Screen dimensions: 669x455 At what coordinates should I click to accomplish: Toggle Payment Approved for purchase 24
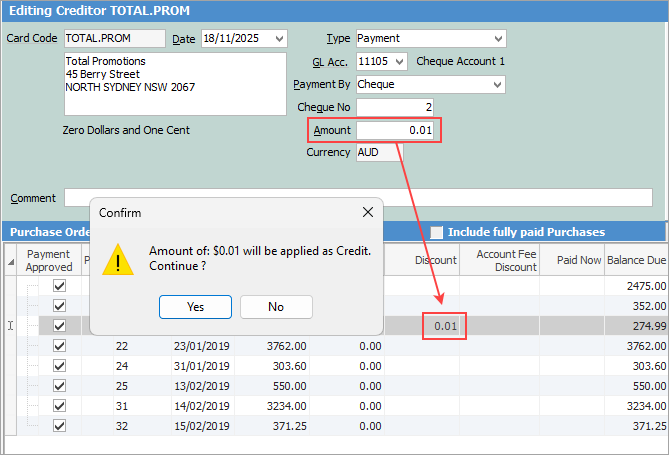[x=59, y=366]
